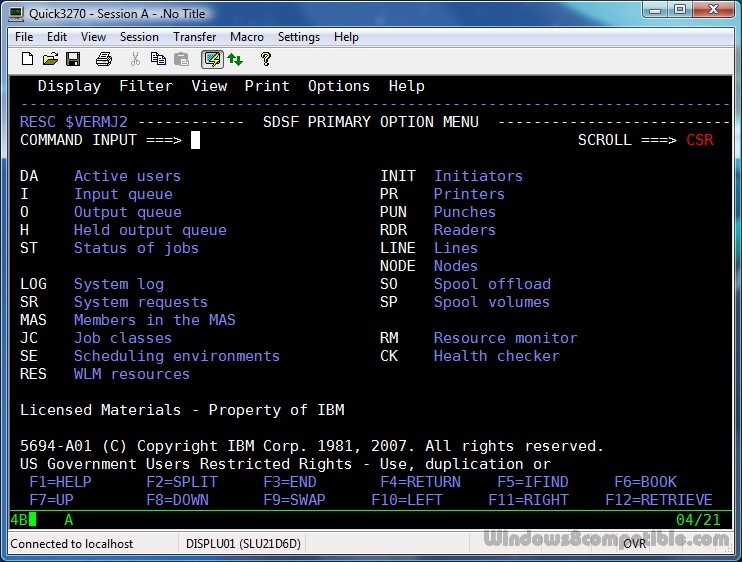Open the Help menu in menu bar
This screenshot has height=562, width=742.
point(346,37)
